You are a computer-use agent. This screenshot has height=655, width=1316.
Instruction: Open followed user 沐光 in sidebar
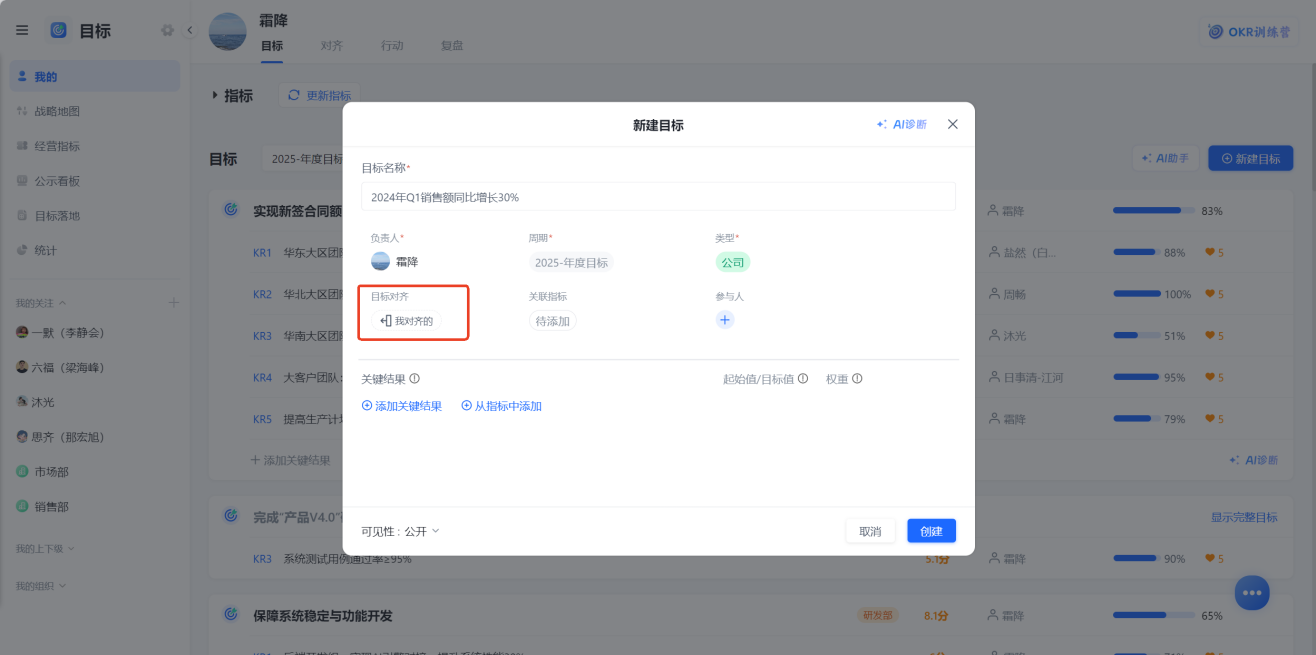point(35,401)
